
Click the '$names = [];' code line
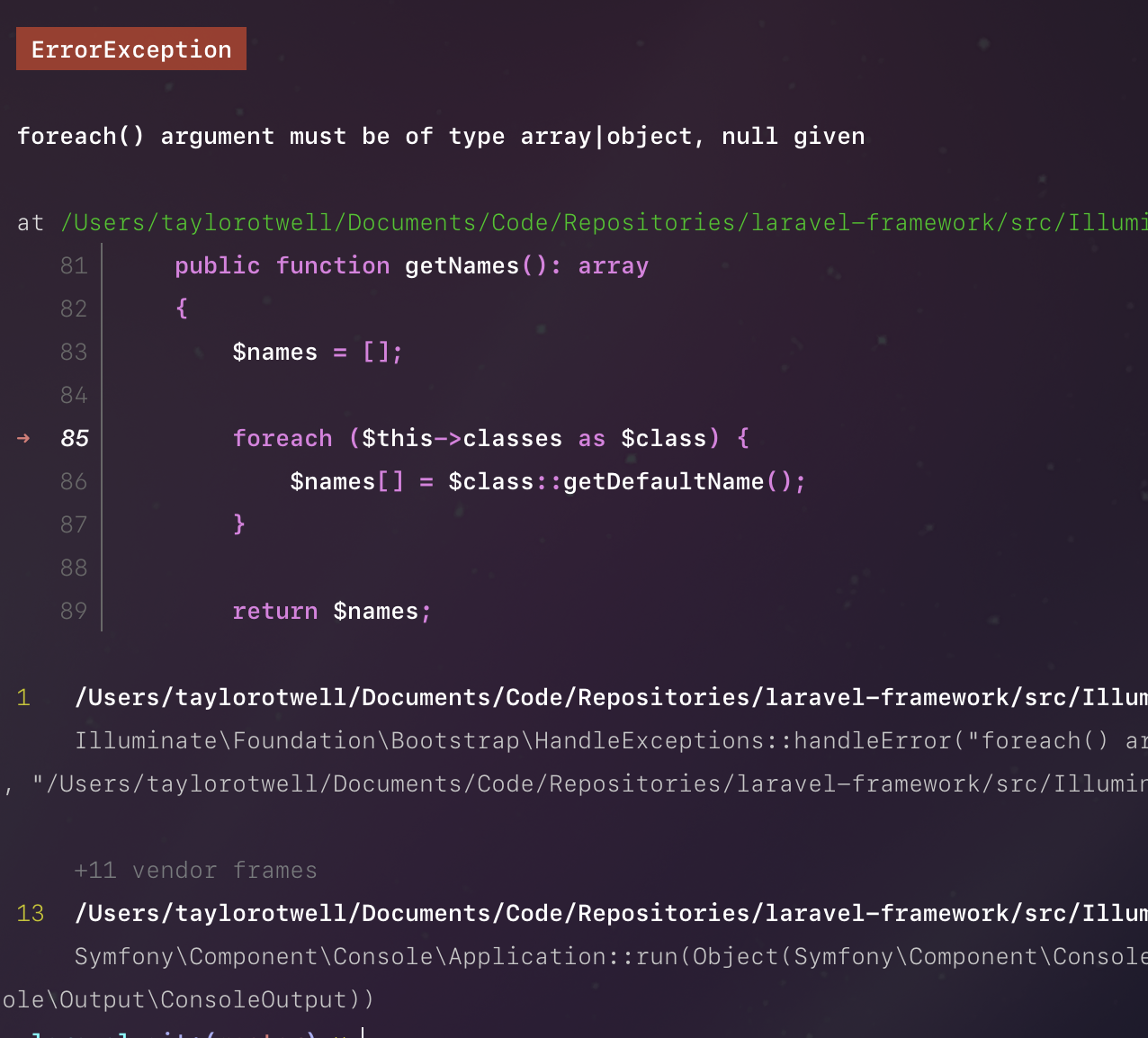(318, 352)
